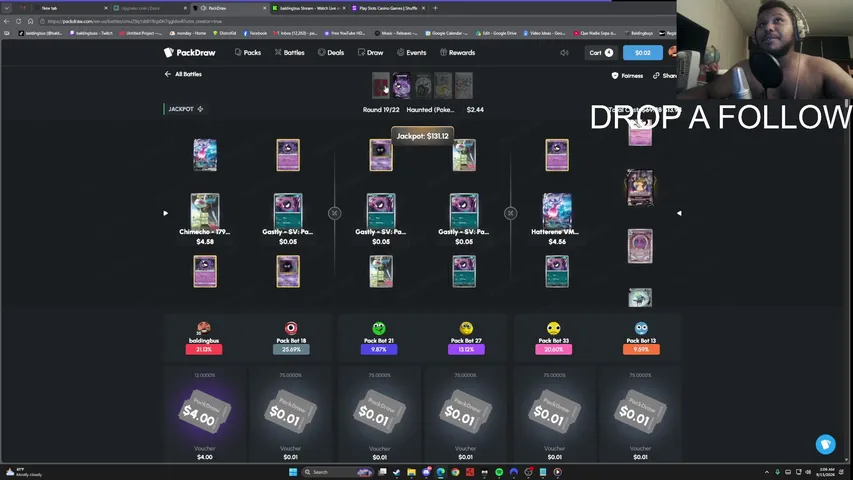Screen dimensions: 853x480
Task: Click the right spinner pointer arrow
Action: pos(679,213)
